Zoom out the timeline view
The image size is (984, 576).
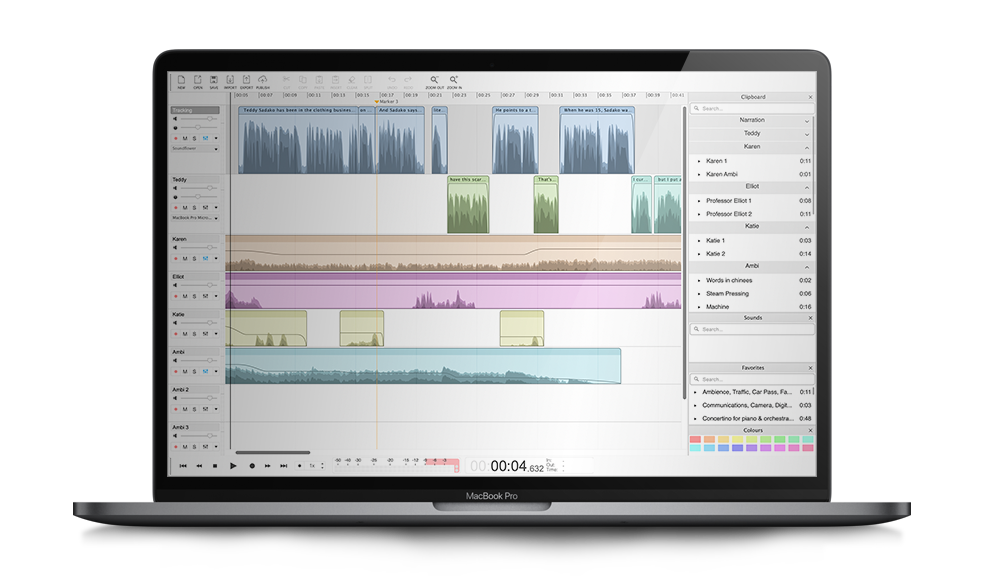pos(434,80)
